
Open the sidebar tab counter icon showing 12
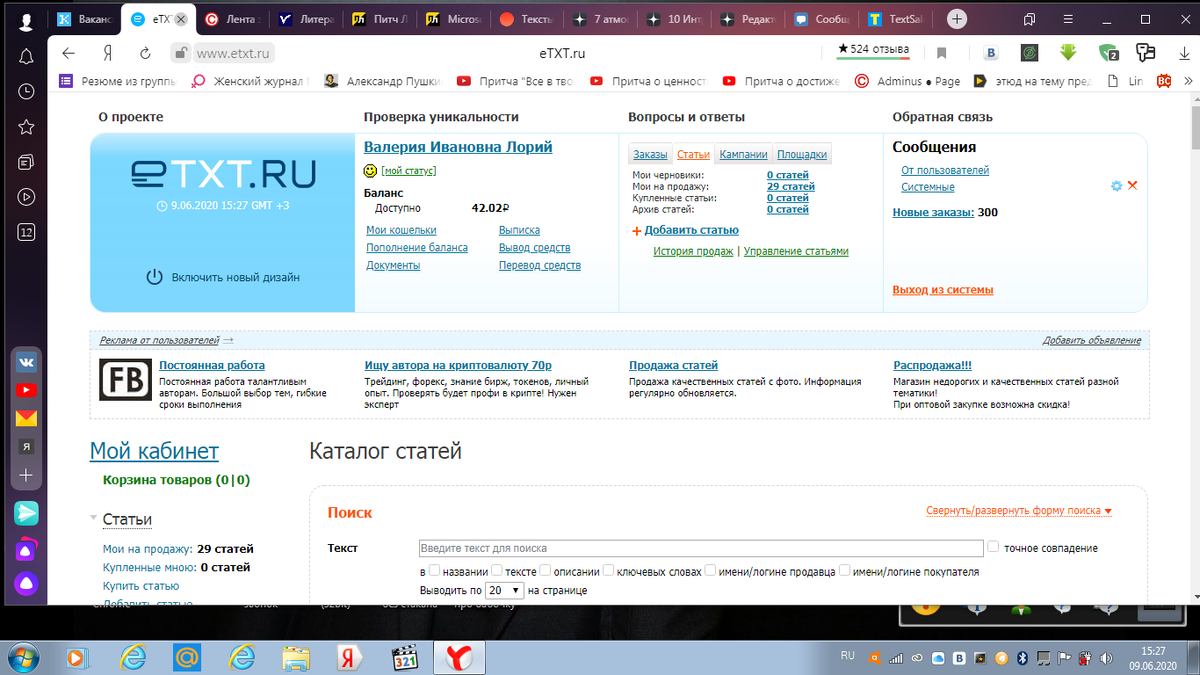[x=26, y=232]
